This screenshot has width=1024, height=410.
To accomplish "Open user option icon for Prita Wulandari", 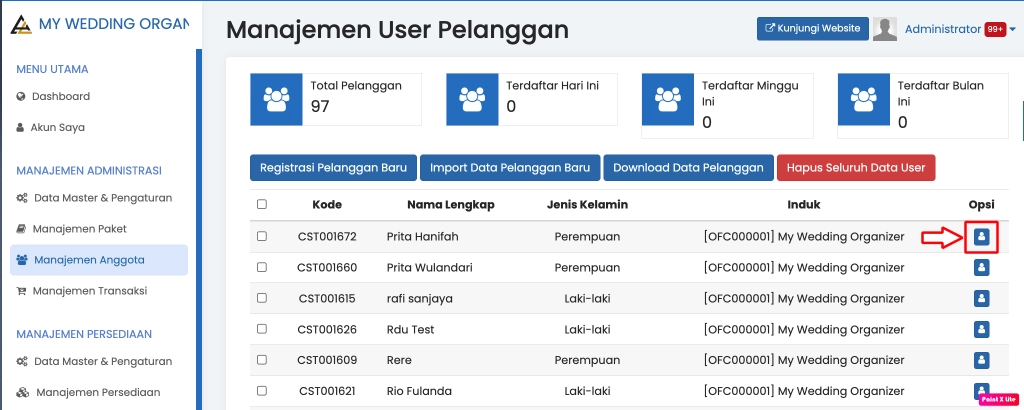I will pos(981,268).
